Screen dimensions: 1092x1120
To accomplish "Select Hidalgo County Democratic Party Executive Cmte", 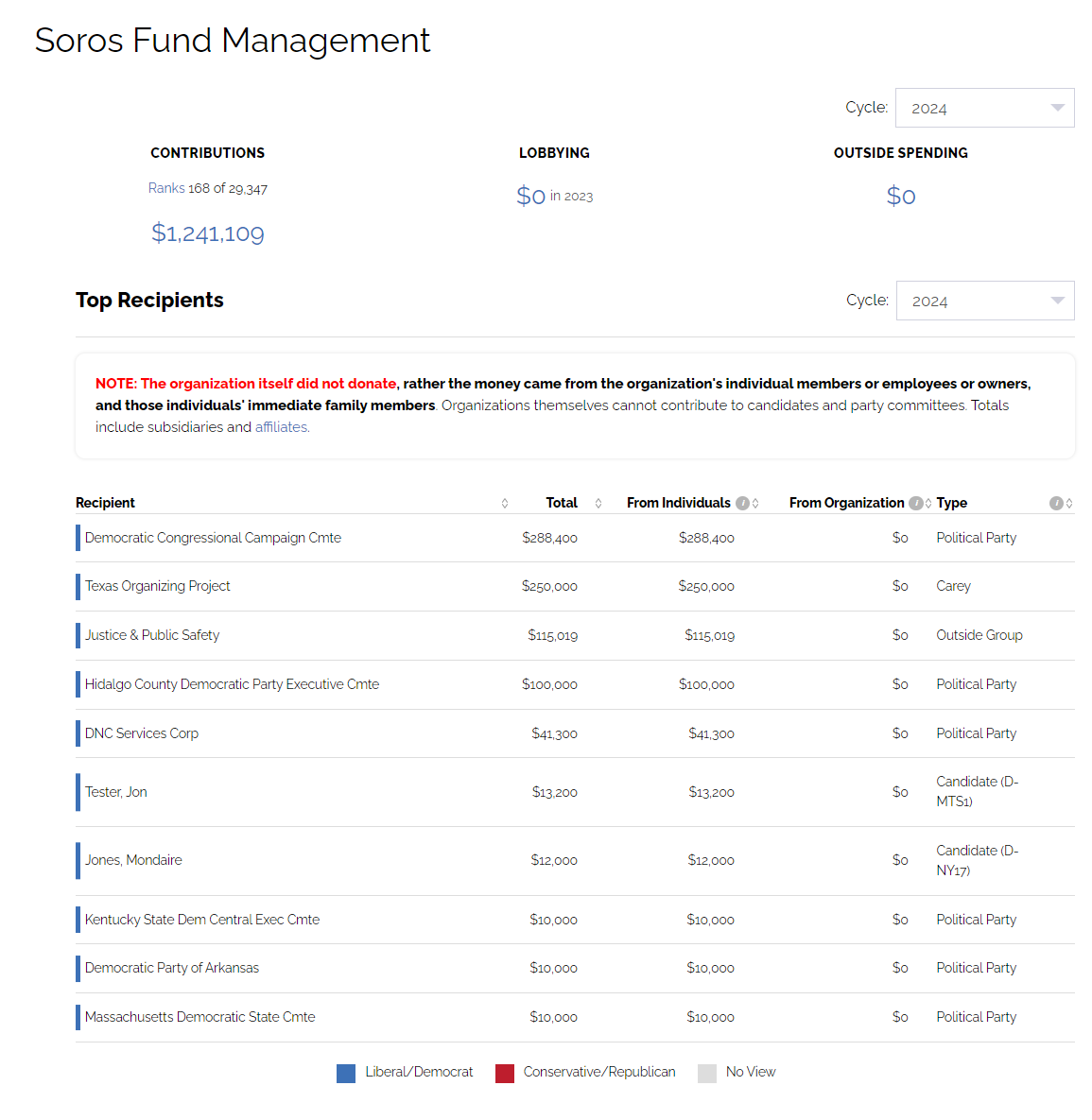I will click(233, 684).
